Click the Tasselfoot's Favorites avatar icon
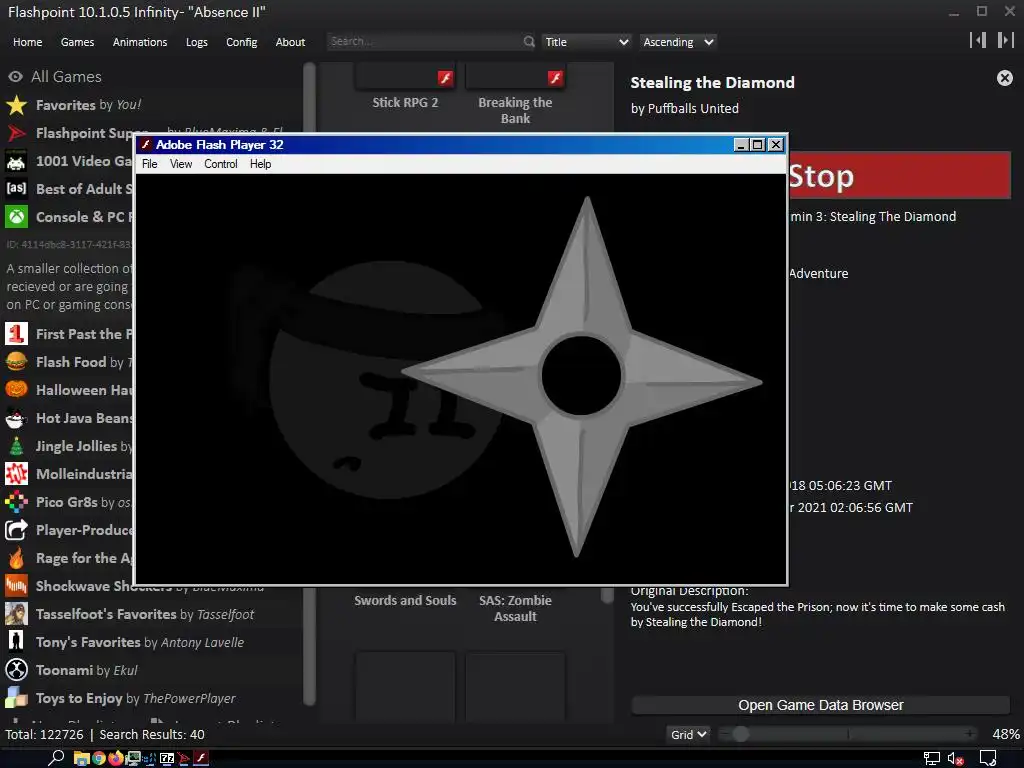 pos(16,614)
